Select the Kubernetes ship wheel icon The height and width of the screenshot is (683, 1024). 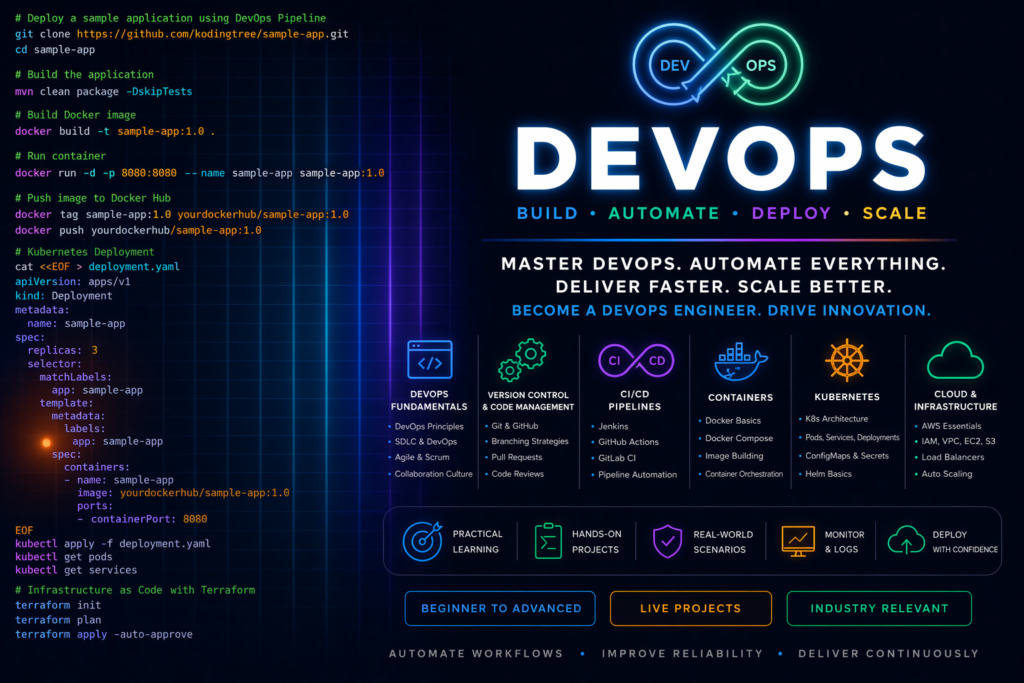pyautogui.click(x=843, y=359)
